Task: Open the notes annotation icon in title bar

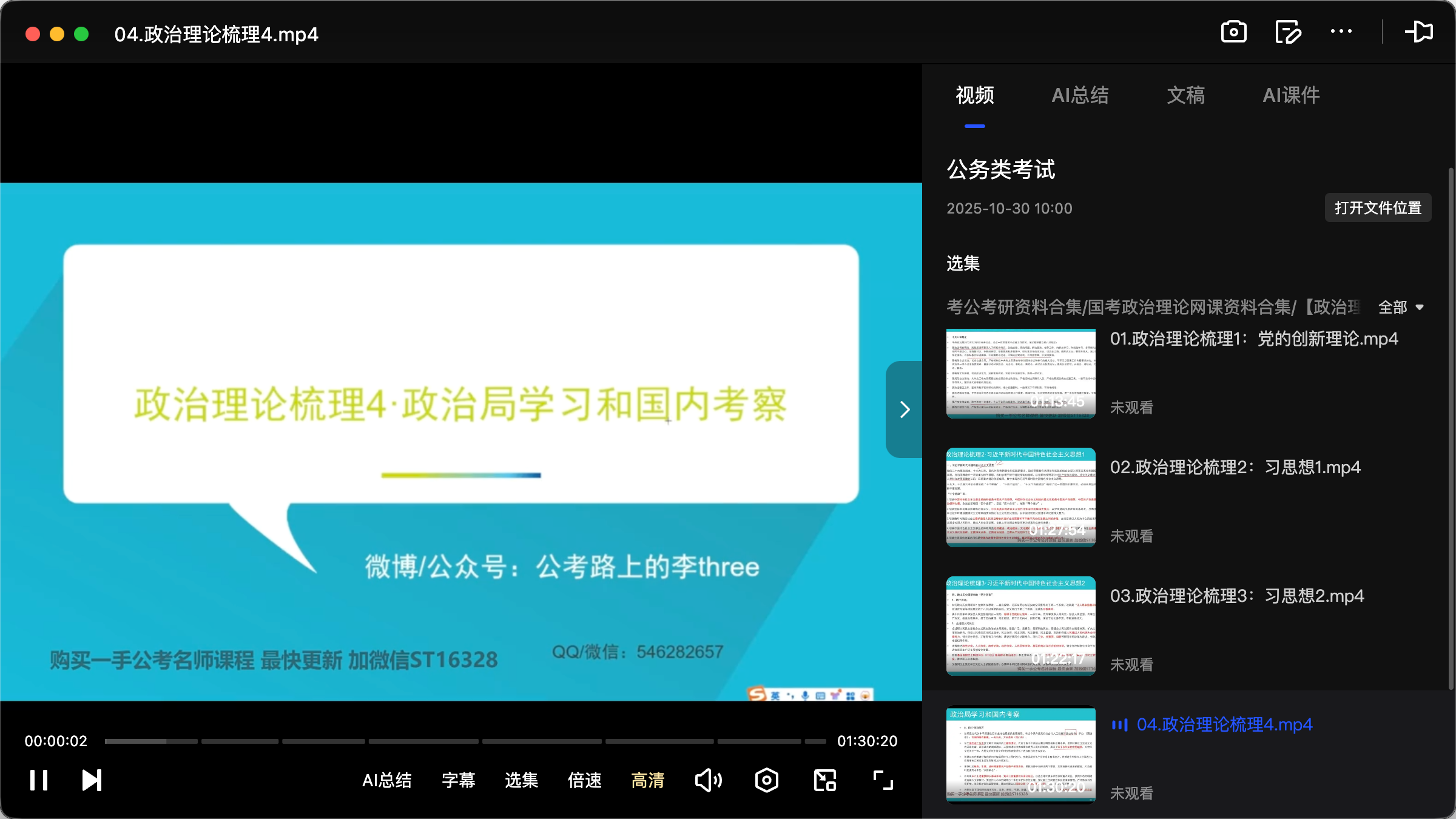Action: coord(1287,32)
